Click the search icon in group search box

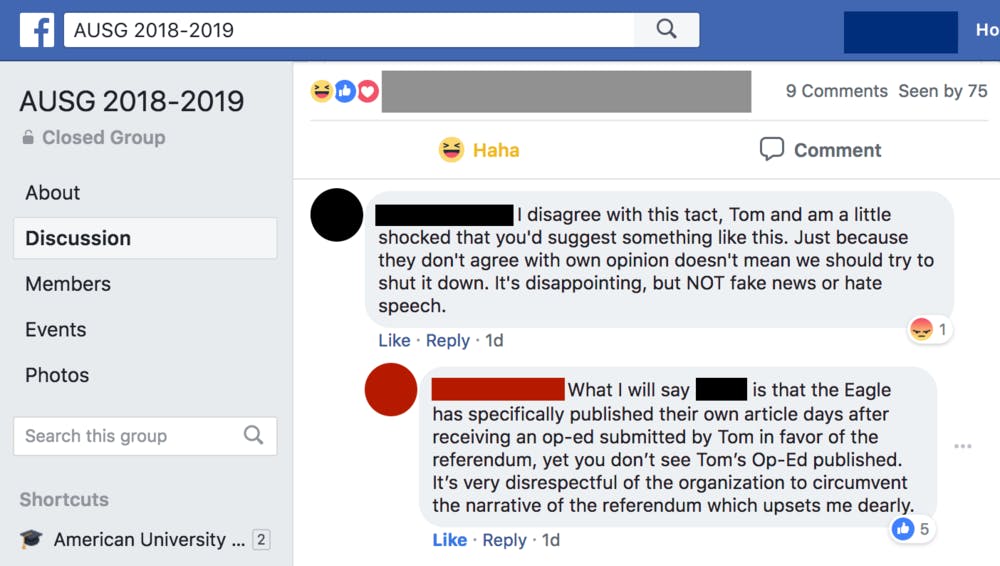coord(253,435)
